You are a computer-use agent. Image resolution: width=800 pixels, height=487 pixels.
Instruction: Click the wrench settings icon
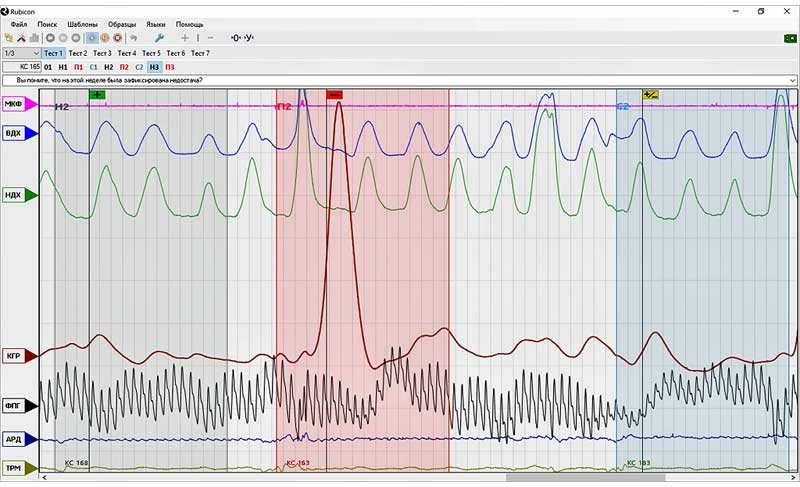159,37
